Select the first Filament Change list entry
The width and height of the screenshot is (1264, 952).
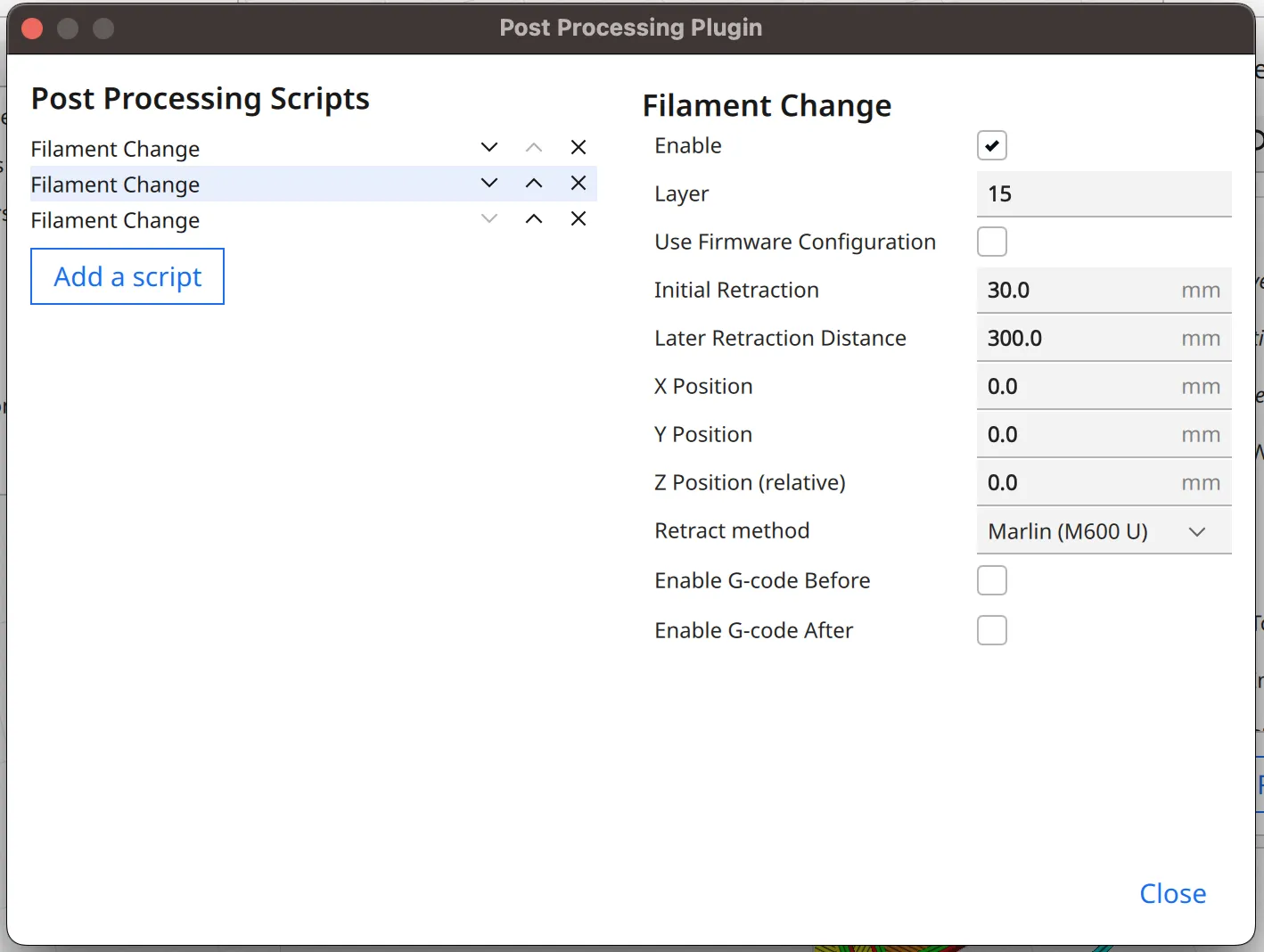[116, 149]
